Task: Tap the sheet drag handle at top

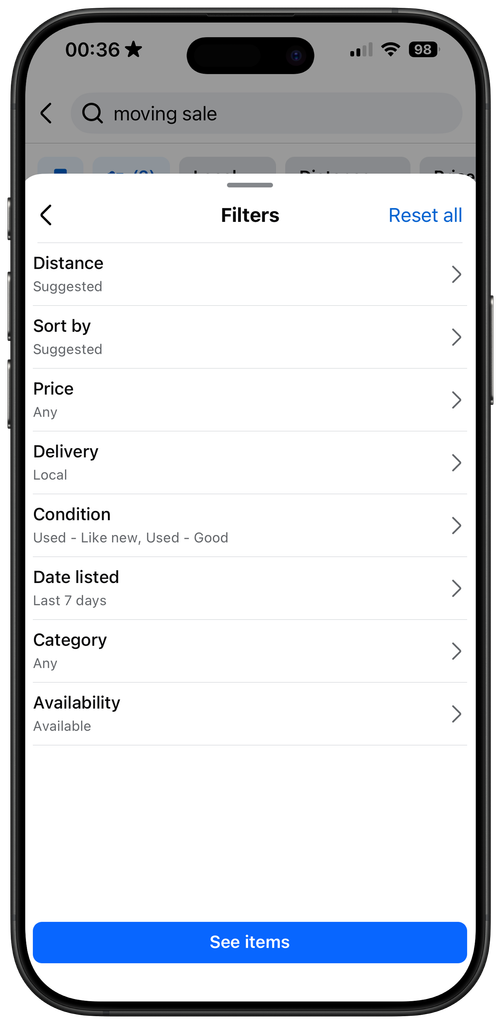Action: [x=250, y=185]
